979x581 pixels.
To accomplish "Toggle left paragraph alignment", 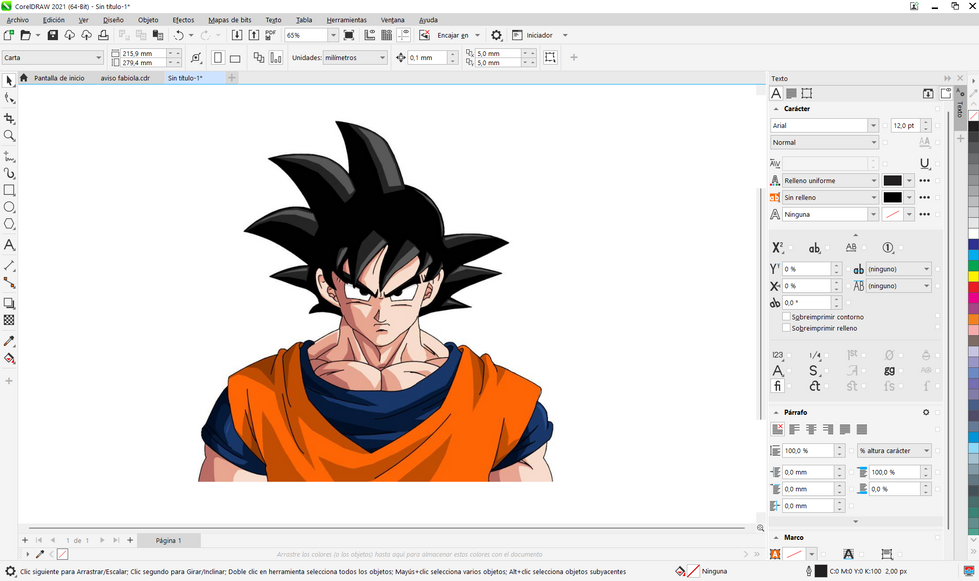I will (794, 429).
